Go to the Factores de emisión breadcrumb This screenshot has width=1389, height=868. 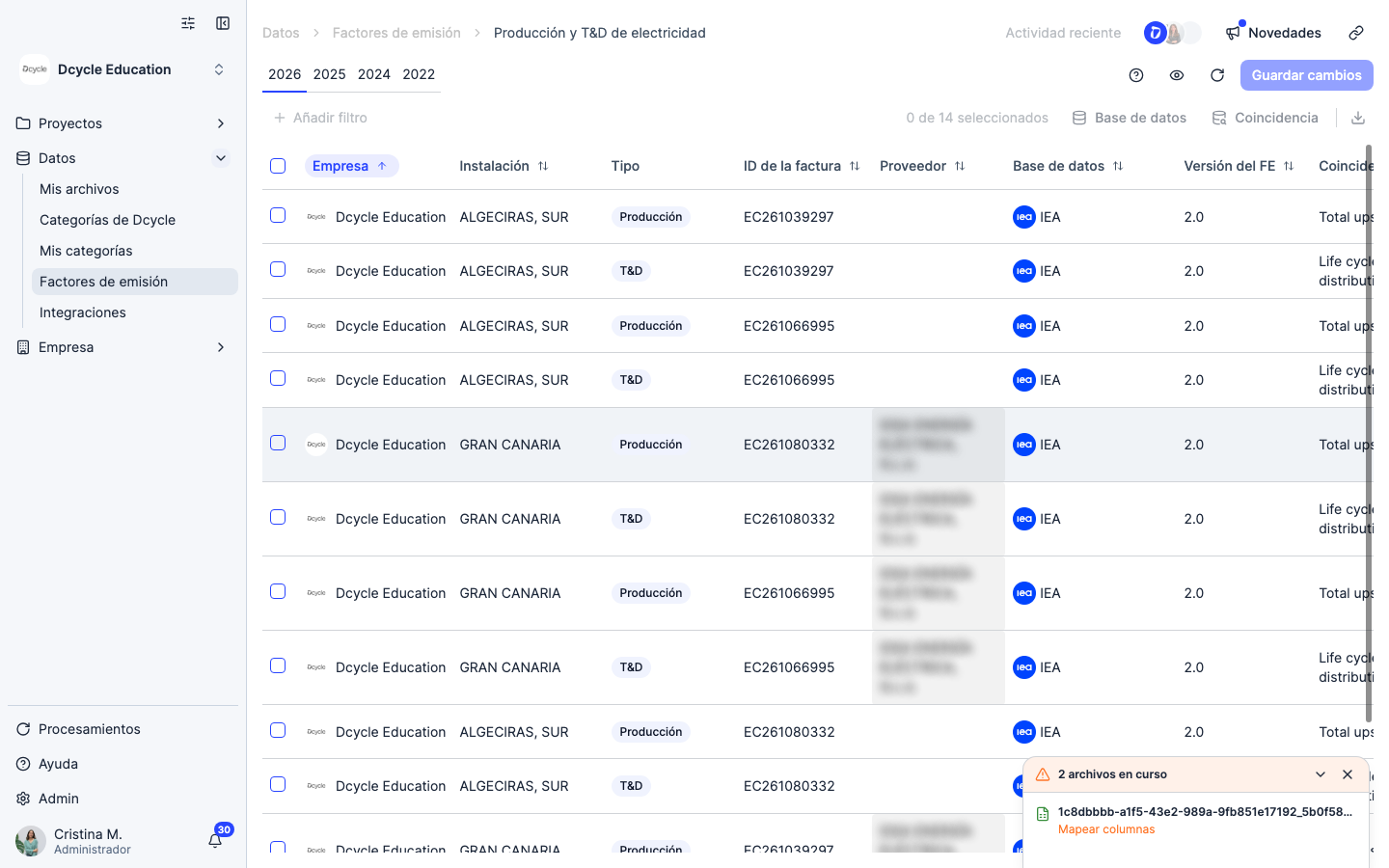(396, 33)
